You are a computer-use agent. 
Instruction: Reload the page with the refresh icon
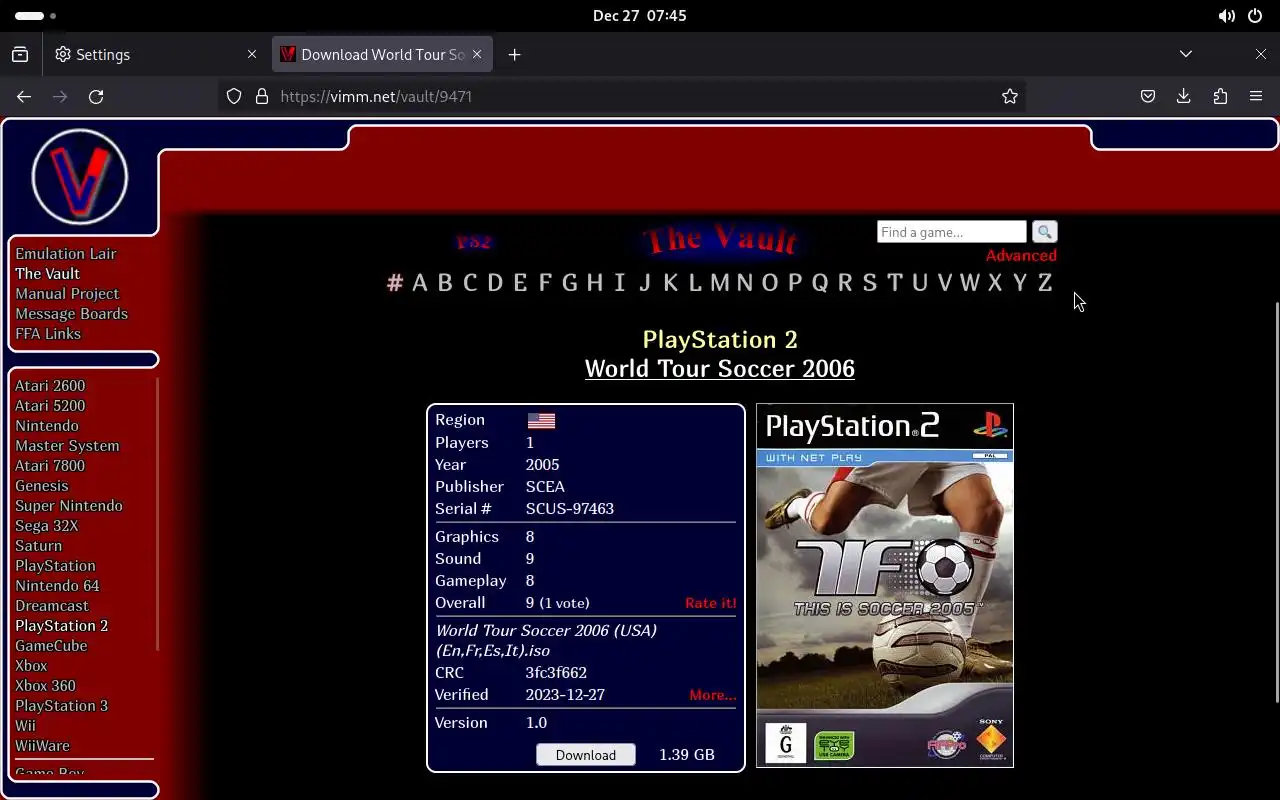point(96,96)
